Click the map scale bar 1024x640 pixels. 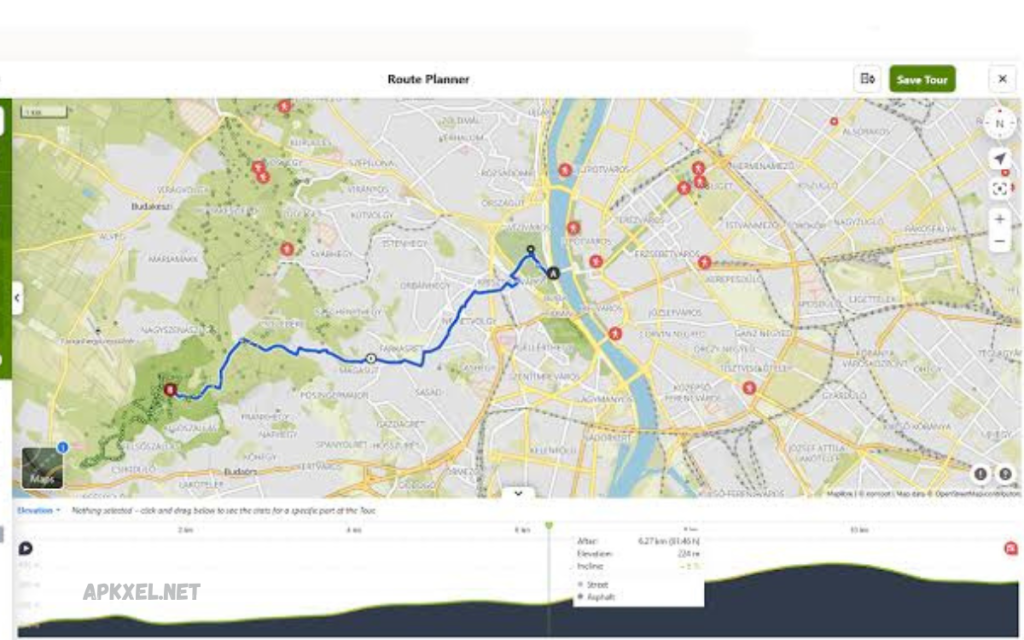[x=44, y=112]
